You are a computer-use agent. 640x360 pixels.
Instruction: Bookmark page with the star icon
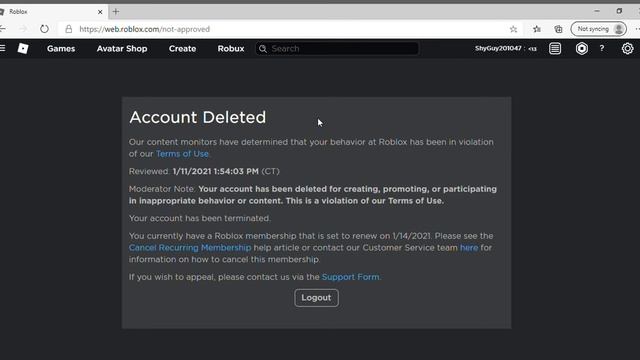click(513, 29)
